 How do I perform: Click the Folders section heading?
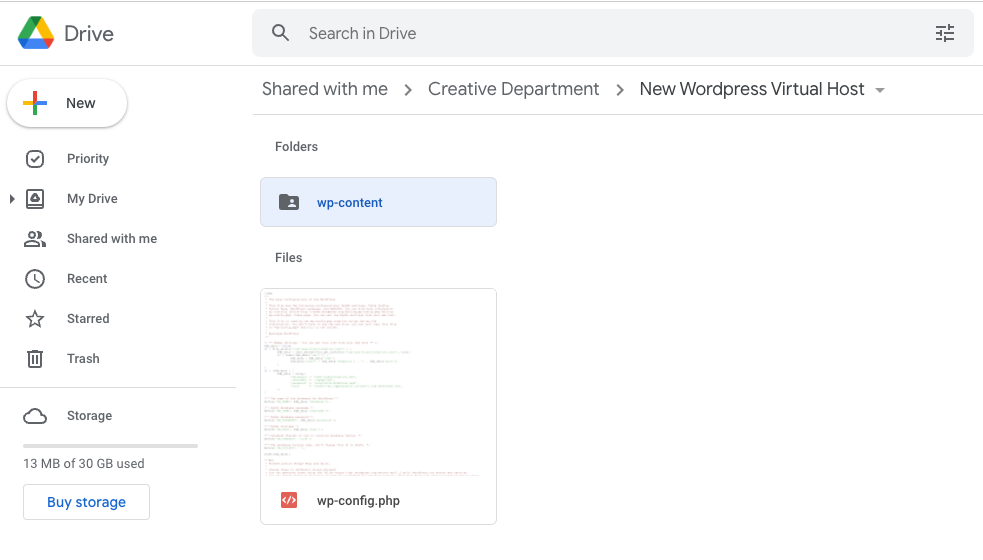tap(297, 147)
